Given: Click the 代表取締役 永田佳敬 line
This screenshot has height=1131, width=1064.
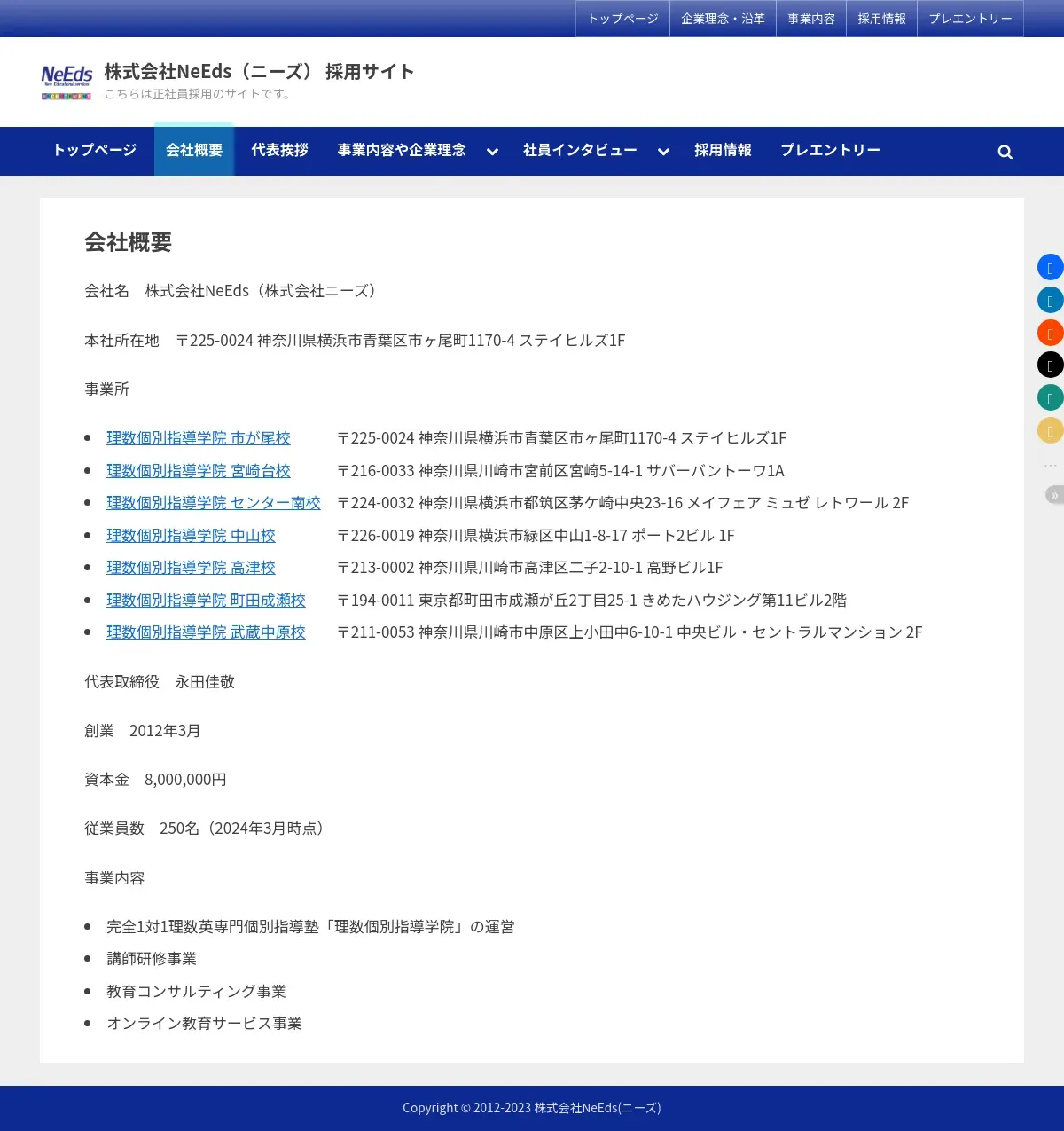Looking at the screenshot, I should [160, 682].
